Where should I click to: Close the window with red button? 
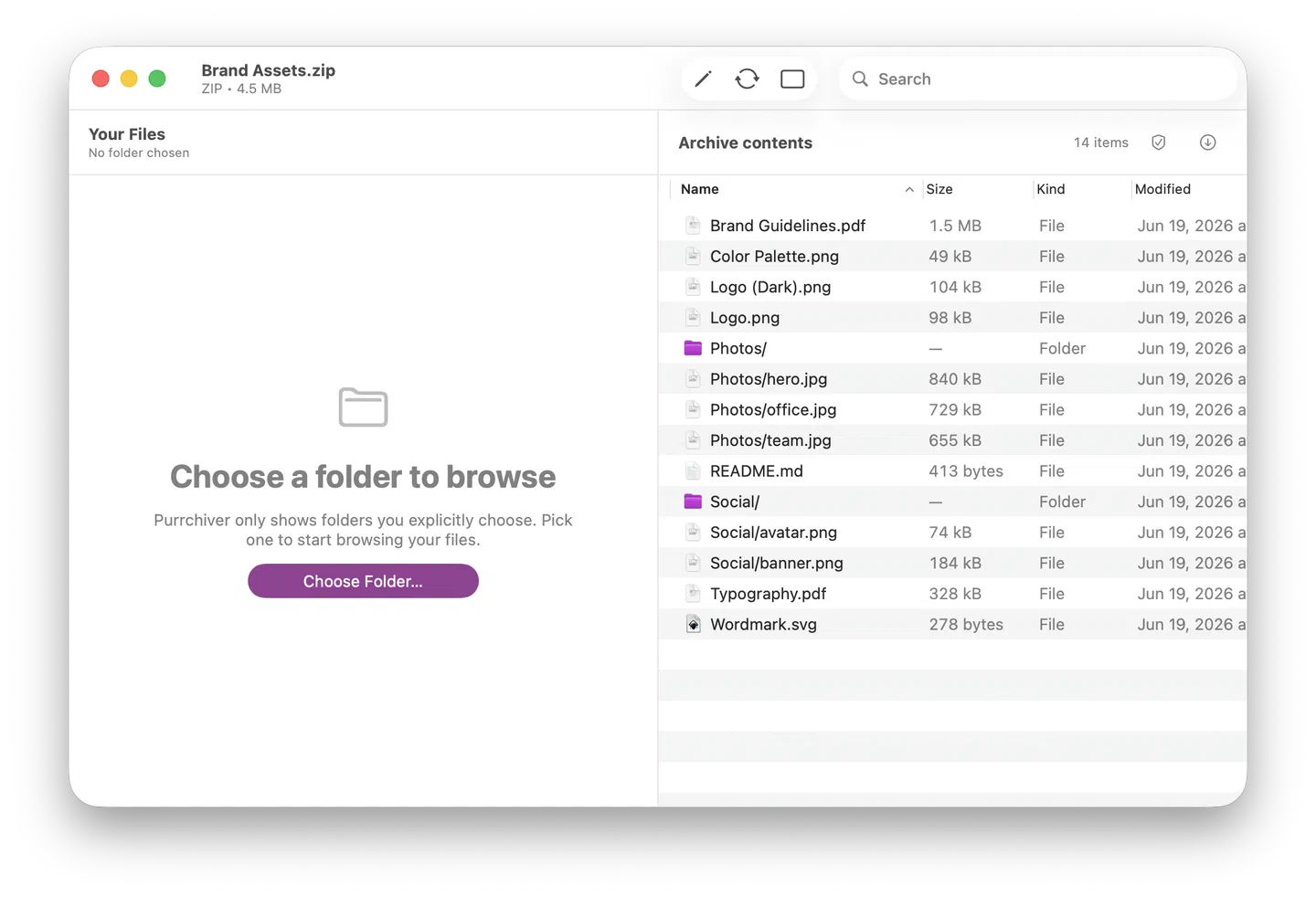click(101, 79)
